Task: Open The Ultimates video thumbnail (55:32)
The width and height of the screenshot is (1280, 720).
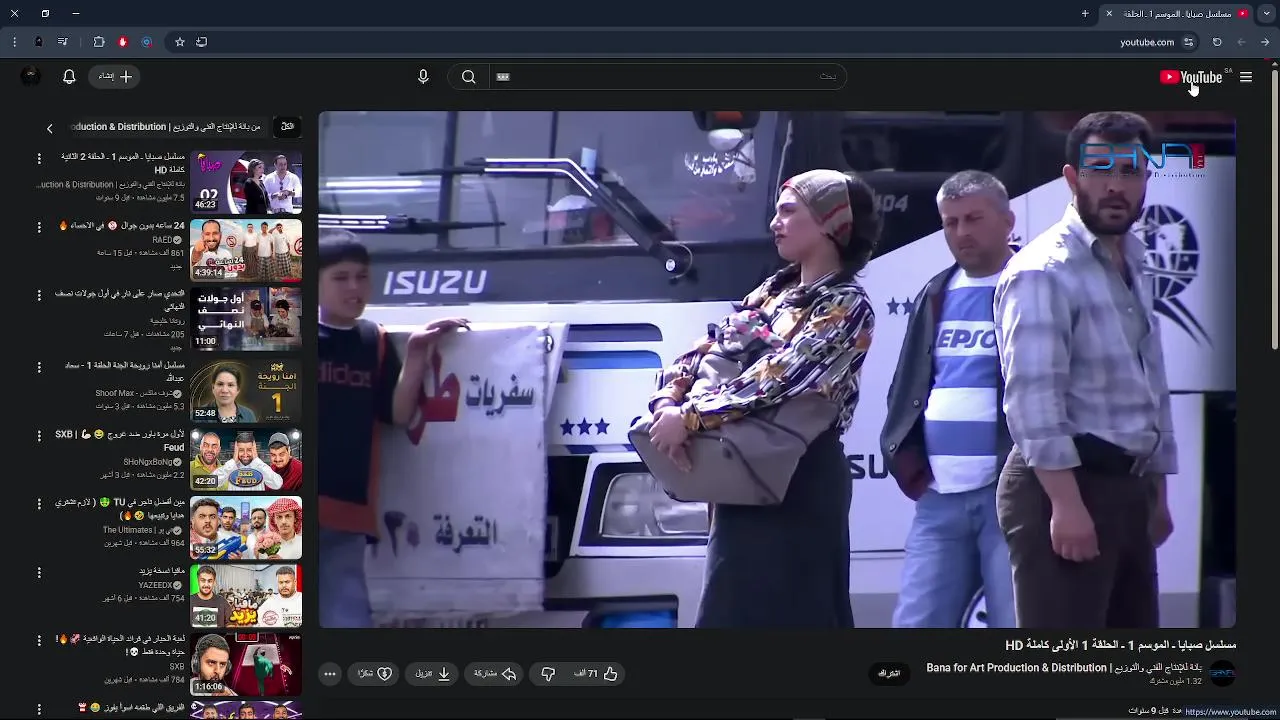Action: click(246, 527)
